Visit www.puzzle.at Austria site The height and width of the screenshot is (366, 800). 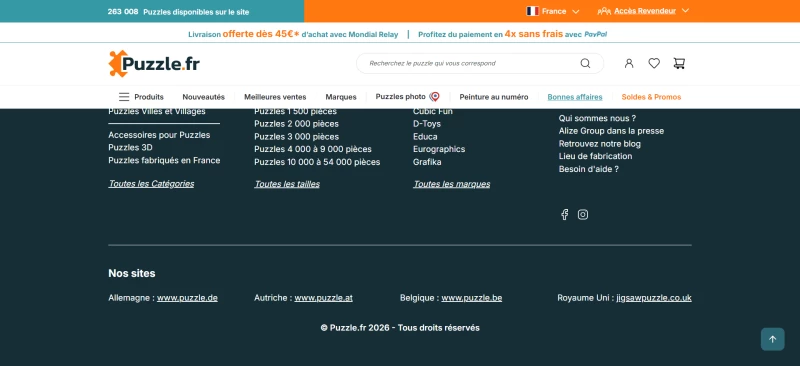(323, 298)
